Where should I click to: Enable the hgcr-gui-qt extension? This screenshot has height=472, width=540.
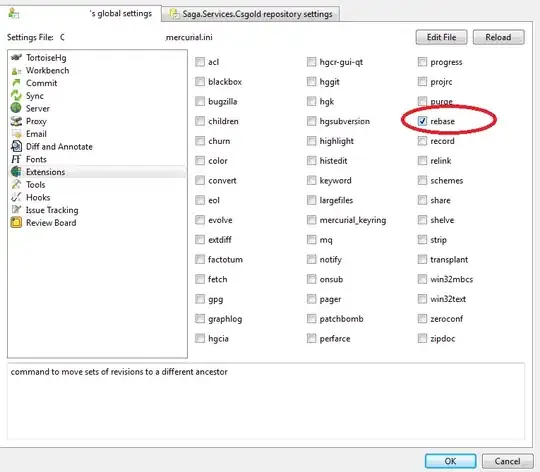pyautogui.click(x=311, y=62)
